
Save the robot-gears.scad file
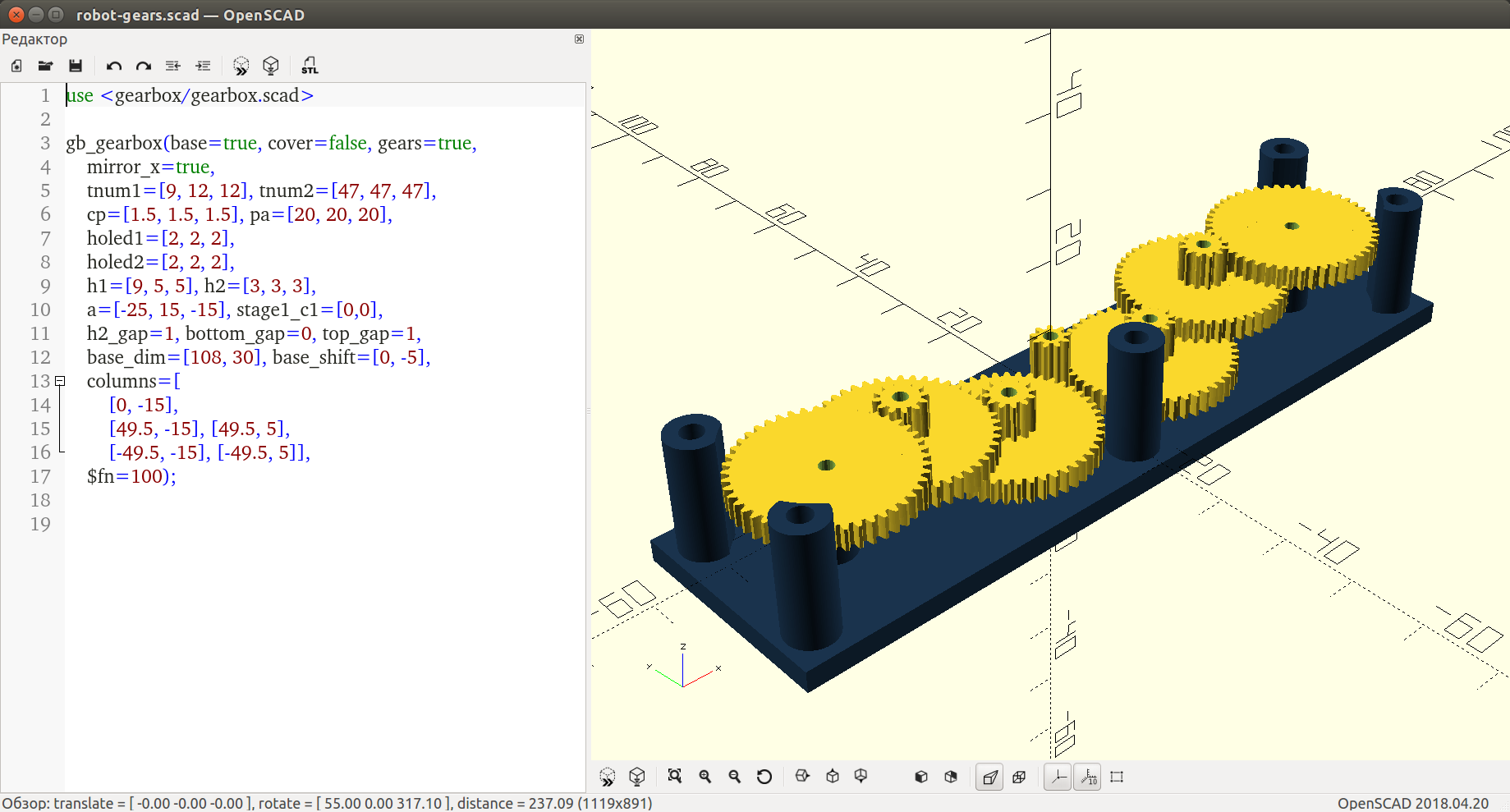click(76, 66)
